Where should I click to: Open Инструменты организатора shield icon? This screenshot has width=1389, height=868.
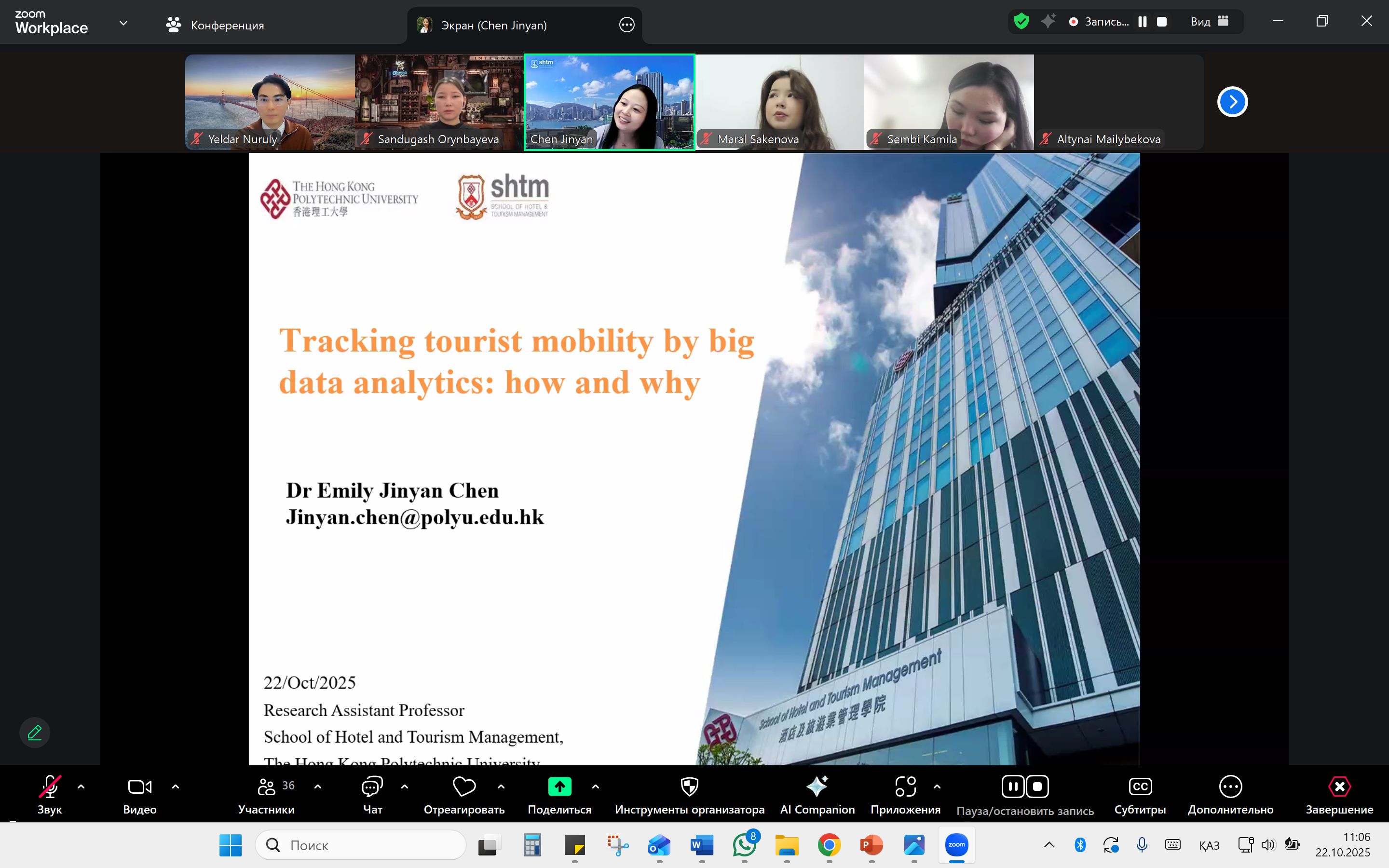coord(689,787)
